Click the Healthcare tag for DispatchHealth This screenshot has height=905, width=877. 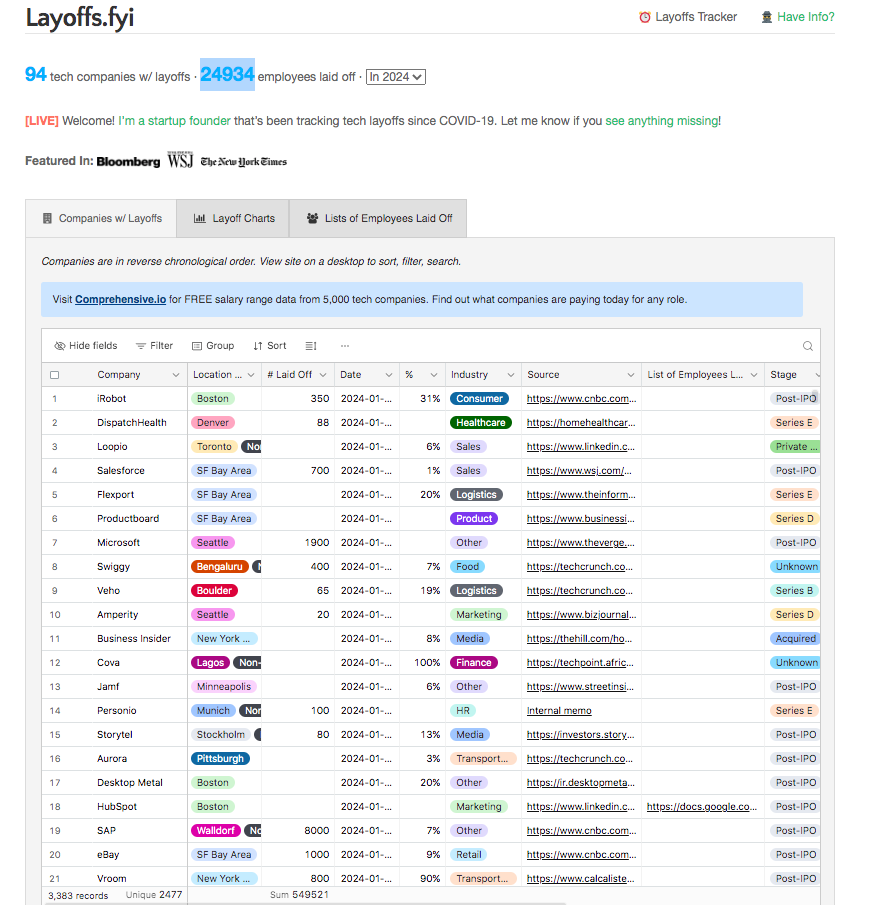coord(480,423)
